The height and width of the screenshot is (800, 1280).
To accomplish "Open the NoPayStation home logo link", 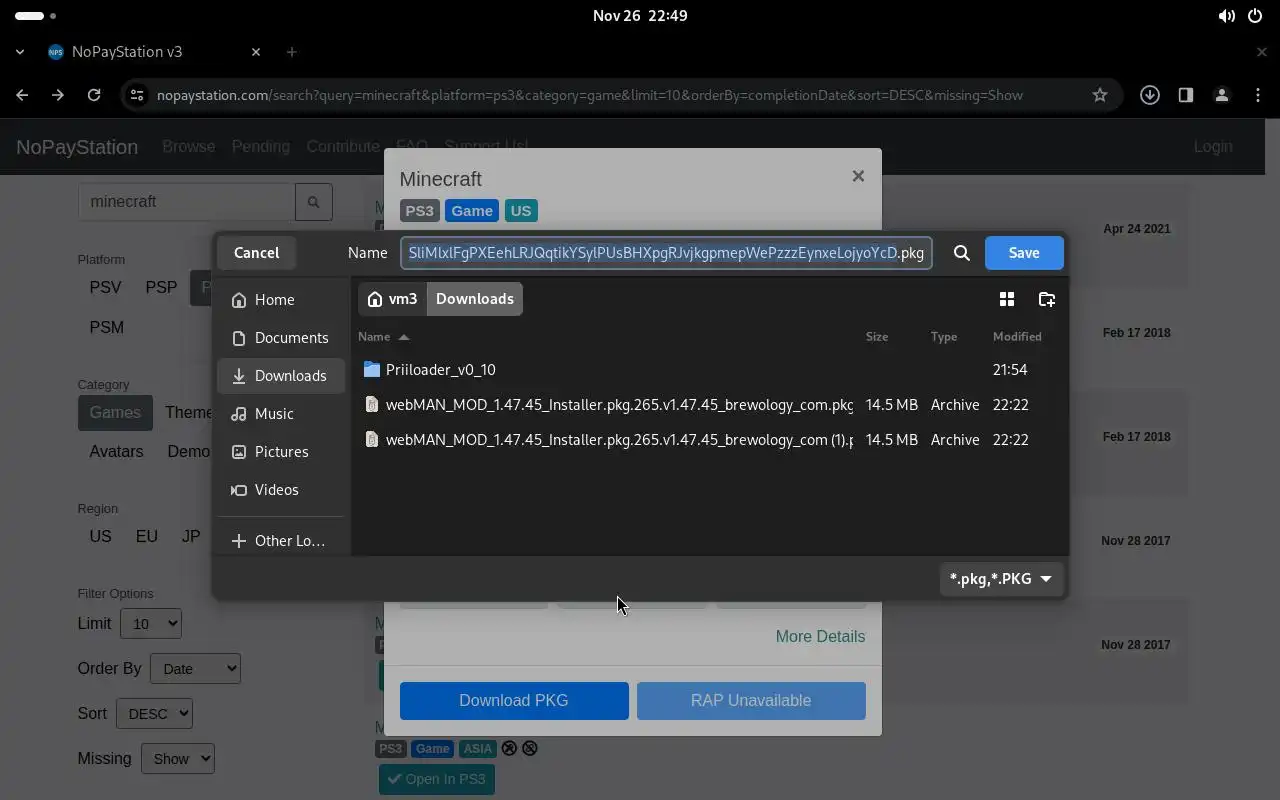I will pyautogui.click(x=77, y=147).
